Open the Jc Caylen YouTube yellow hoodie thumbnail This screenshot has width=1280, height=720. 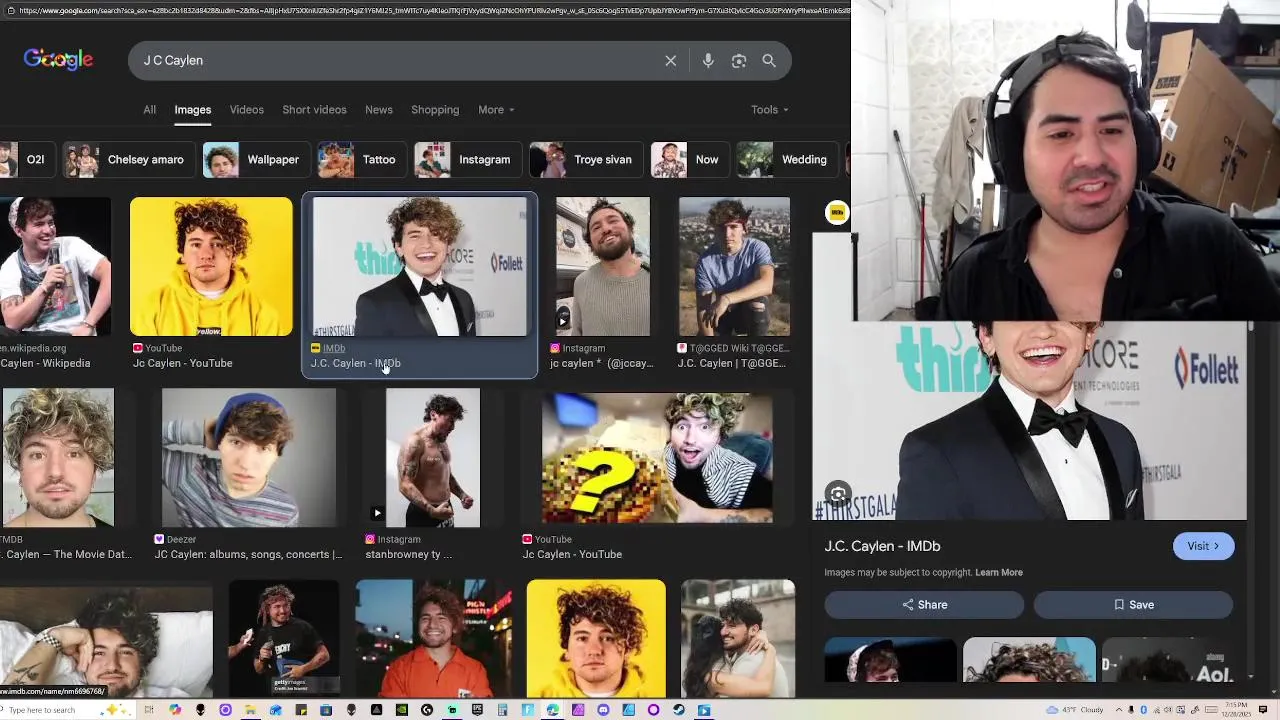pyautogui.click(x=211, y=266)
